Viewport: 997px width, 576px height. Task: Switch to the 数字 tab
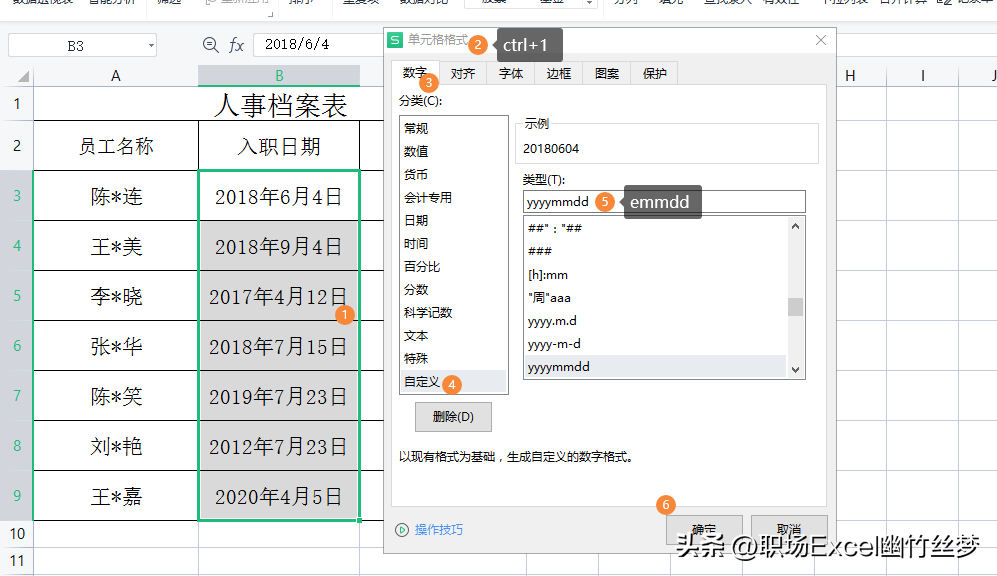pos(415,73)
